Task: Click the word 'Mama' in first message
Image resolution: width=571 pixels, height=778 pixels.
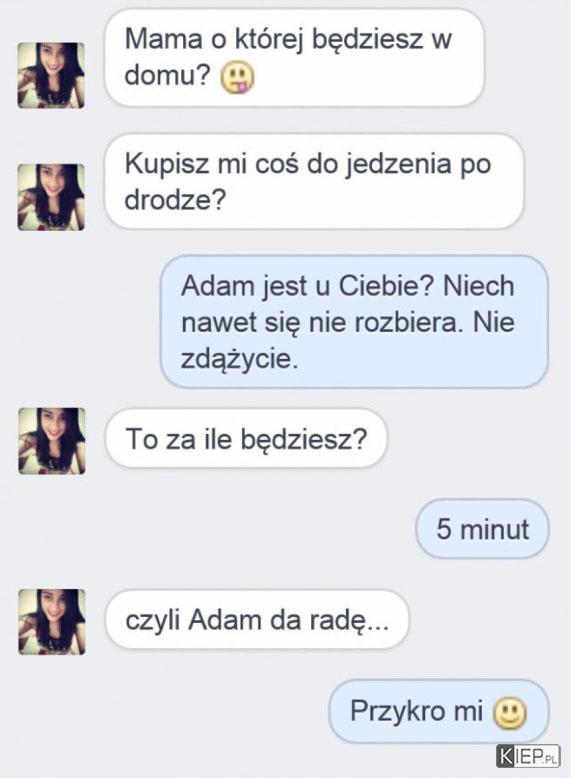Action: tap(163, 39)
